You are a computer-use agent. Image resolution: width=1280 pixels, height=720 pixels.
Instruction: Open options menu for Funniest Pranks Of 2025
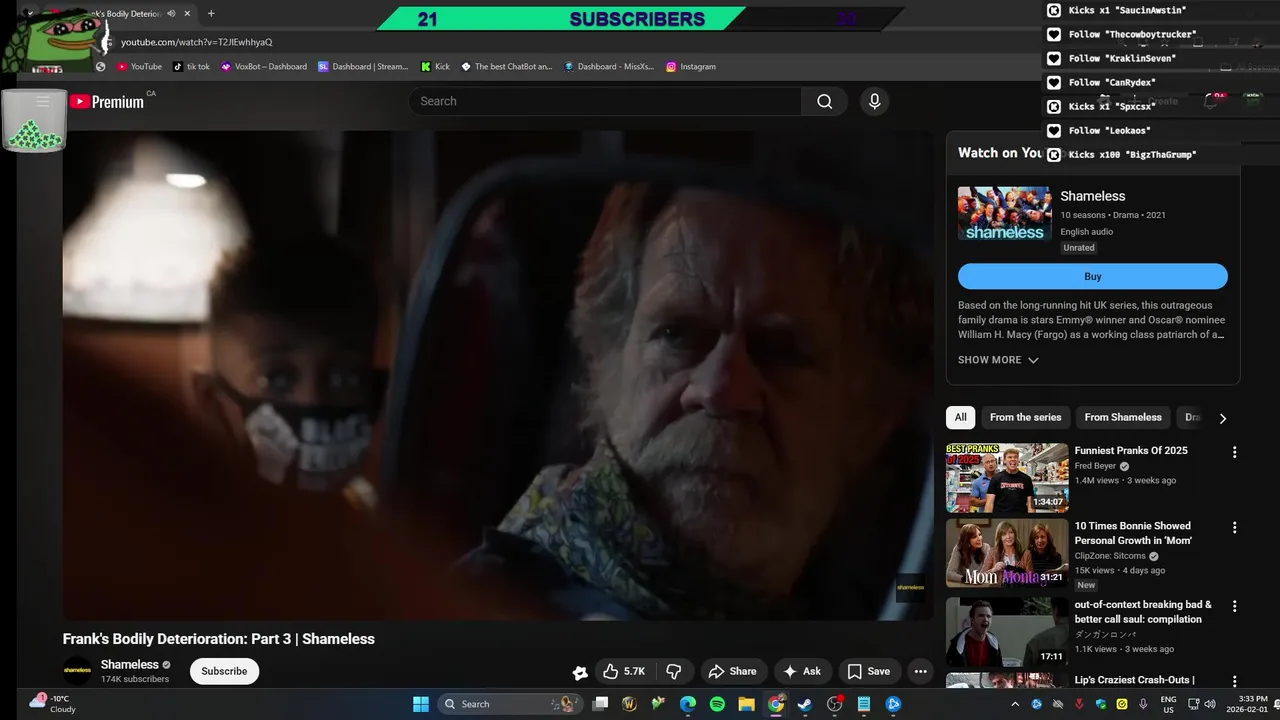[x=1234, y=452]
